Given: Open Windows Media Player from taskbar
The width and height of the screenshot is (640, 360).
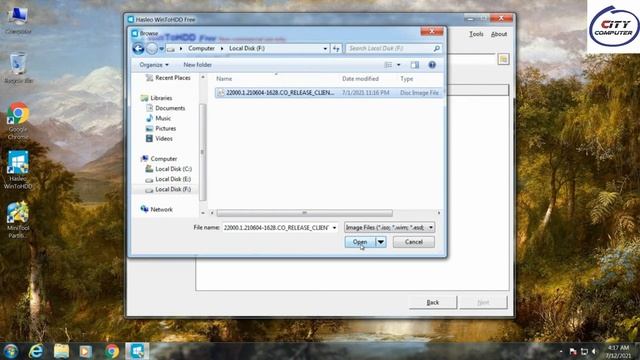Looking at the screenshot, I should [x=86, y=351].
